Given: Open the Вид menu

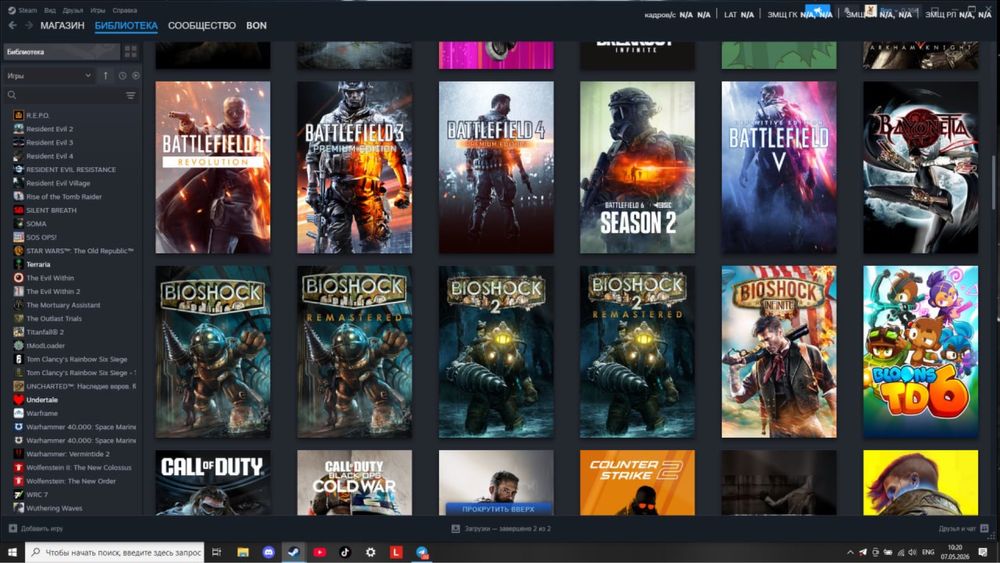Looking at the screenshot, I should coord(50,10).
